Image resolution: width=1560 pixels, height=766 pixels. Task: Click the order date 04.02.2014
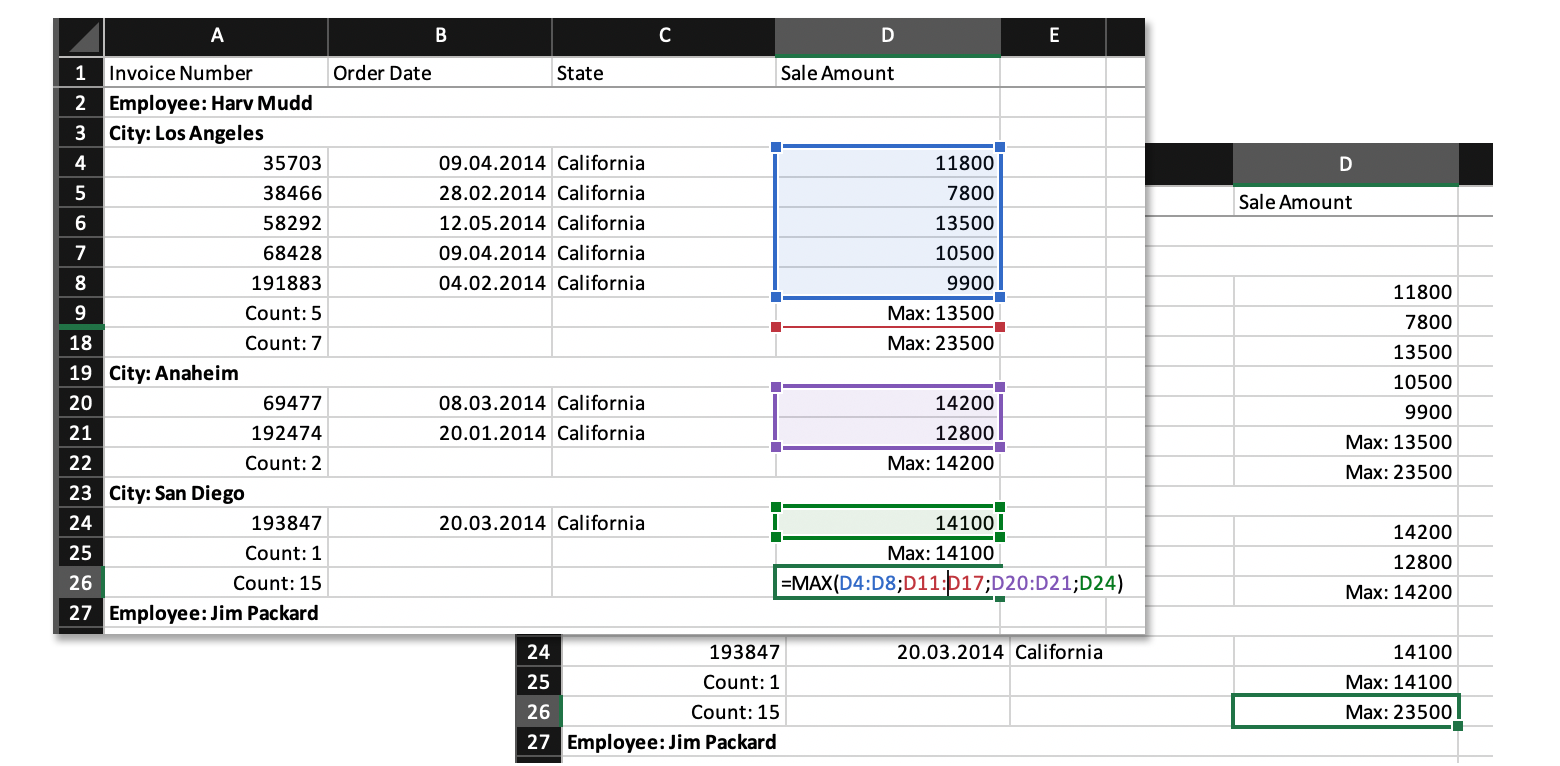(x=440, y=283)
